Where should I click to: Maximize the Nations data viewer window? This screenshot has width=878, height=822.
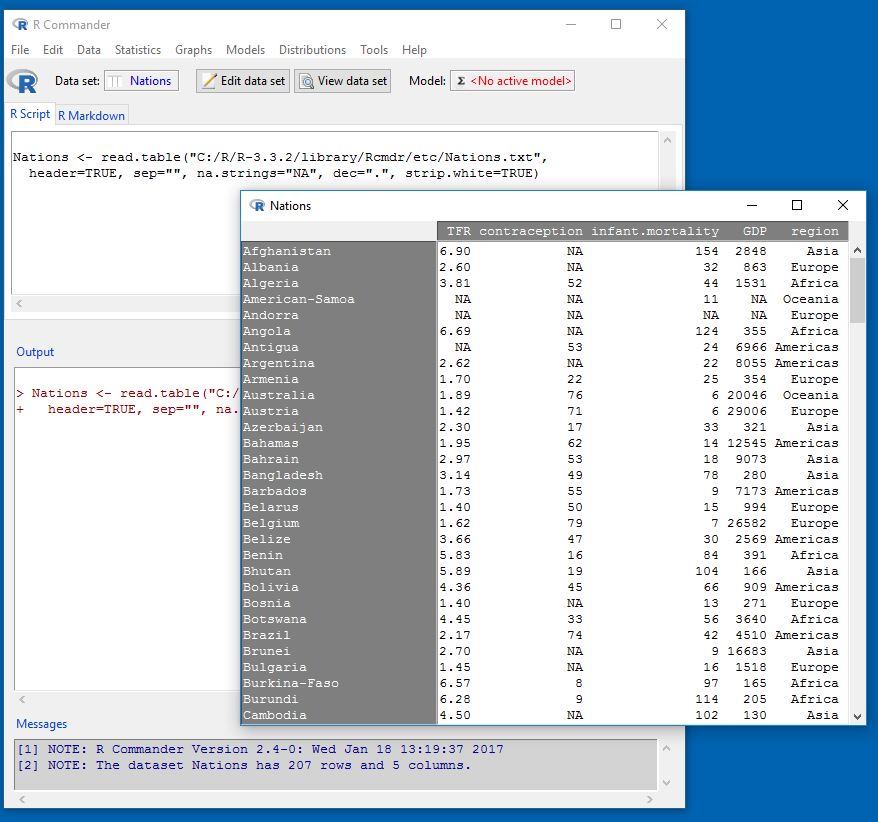pyautogui.click(x=797, y=206)
